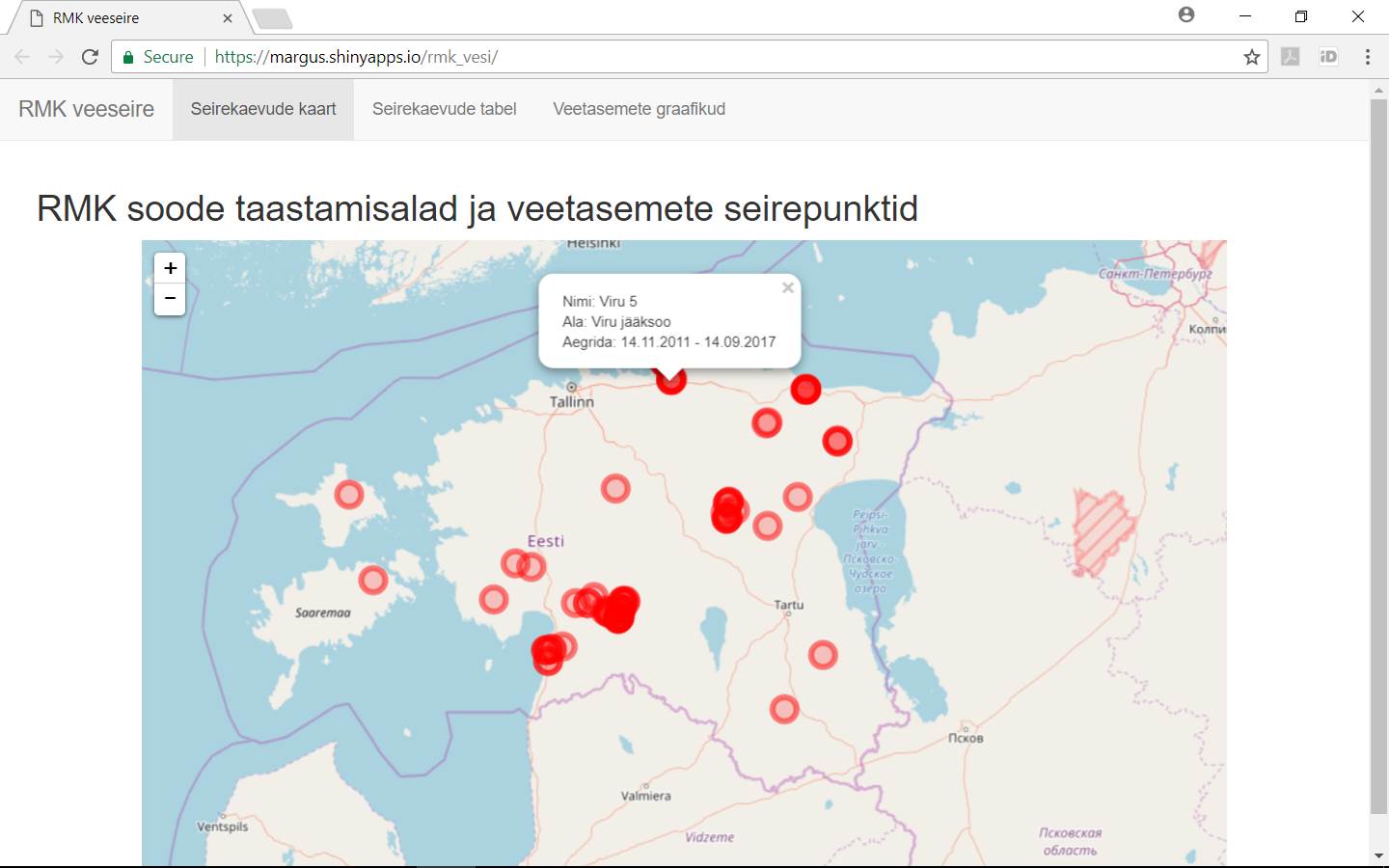This screenshot has width=1389, height=868.
Task: Close the Viru 5 popup with the X
Action: (x=787, y=286)
